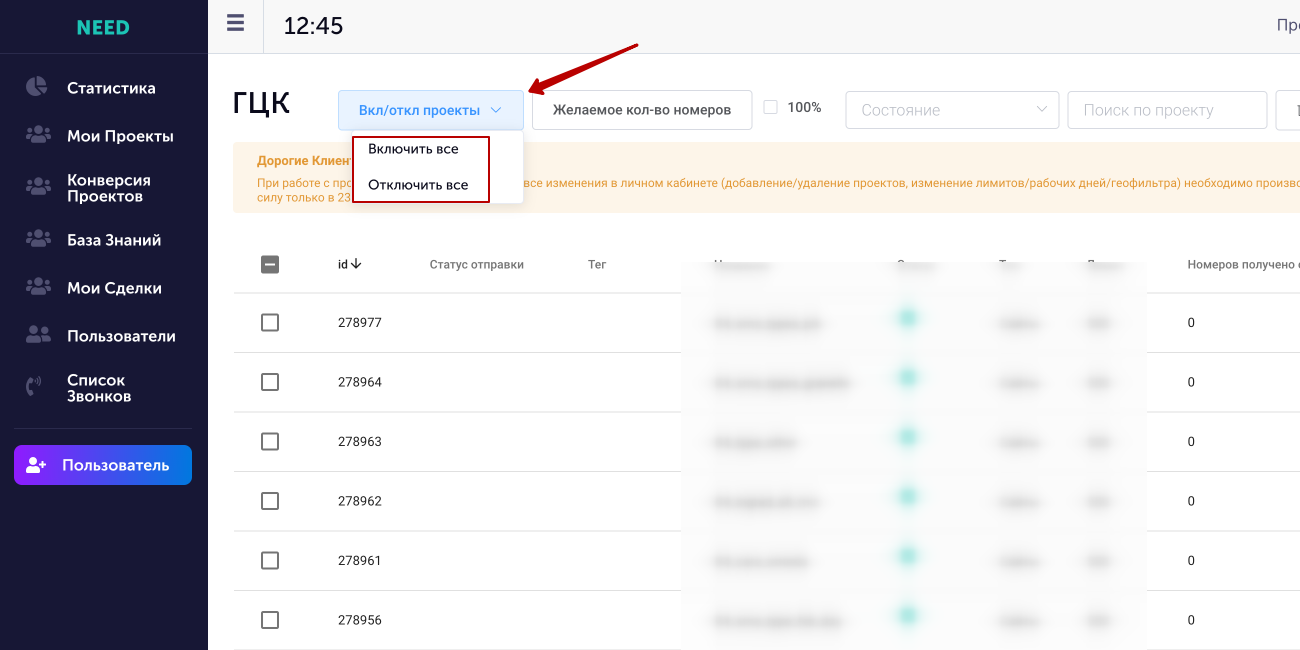The image size is (1300, 650).
Task: Click the id column header
Action: 343,265
